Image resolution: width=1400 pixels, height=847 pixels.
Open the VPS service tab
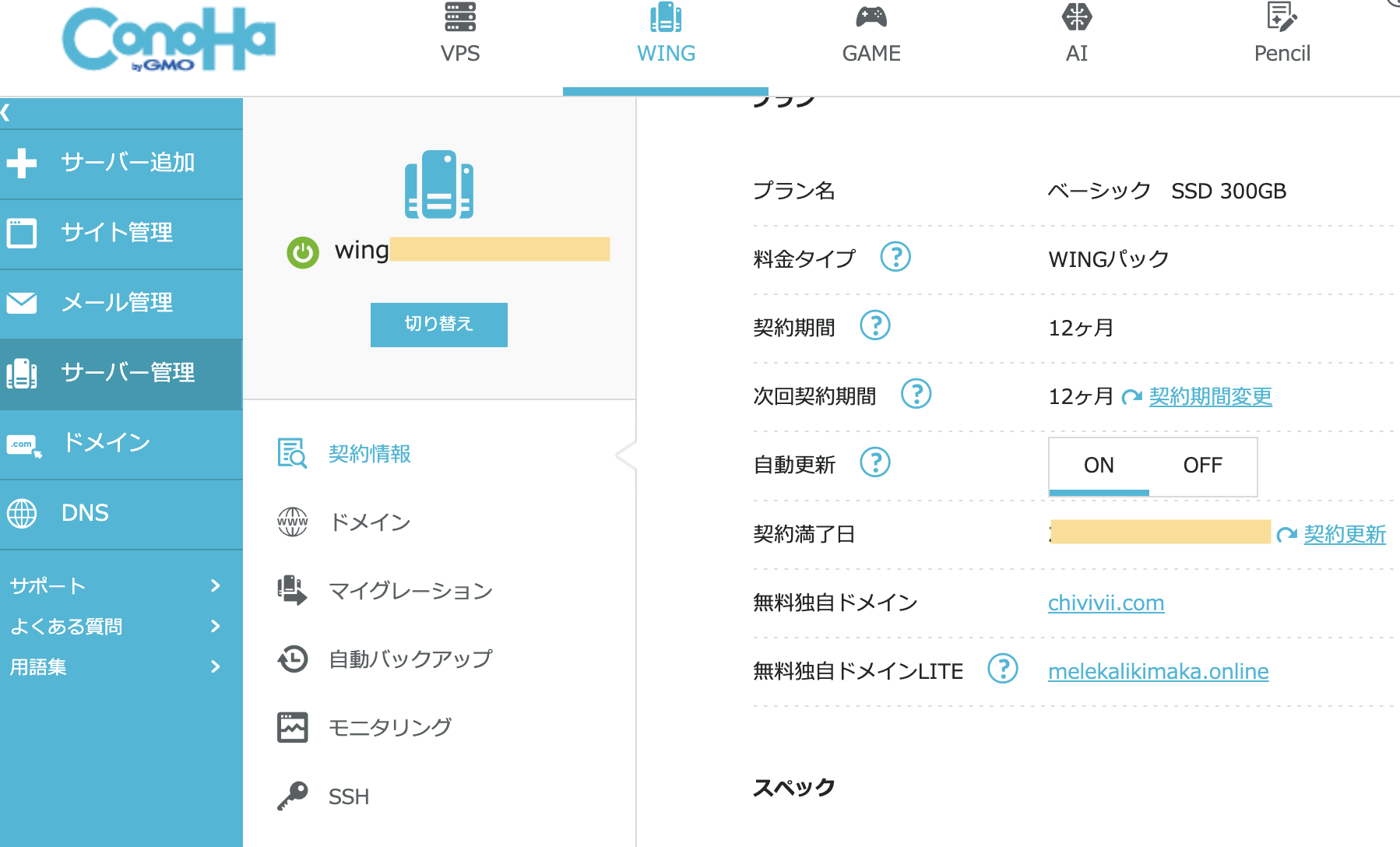point(460,33)
